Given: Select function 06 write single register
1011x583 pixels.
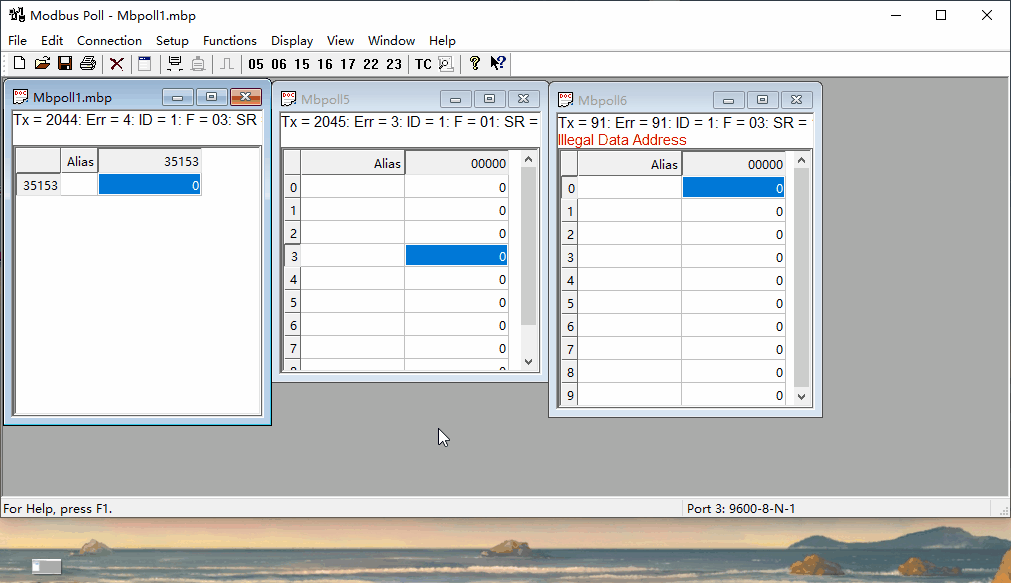Looking at the screenshot, I should pyautogui.click(x=279, y=64).
